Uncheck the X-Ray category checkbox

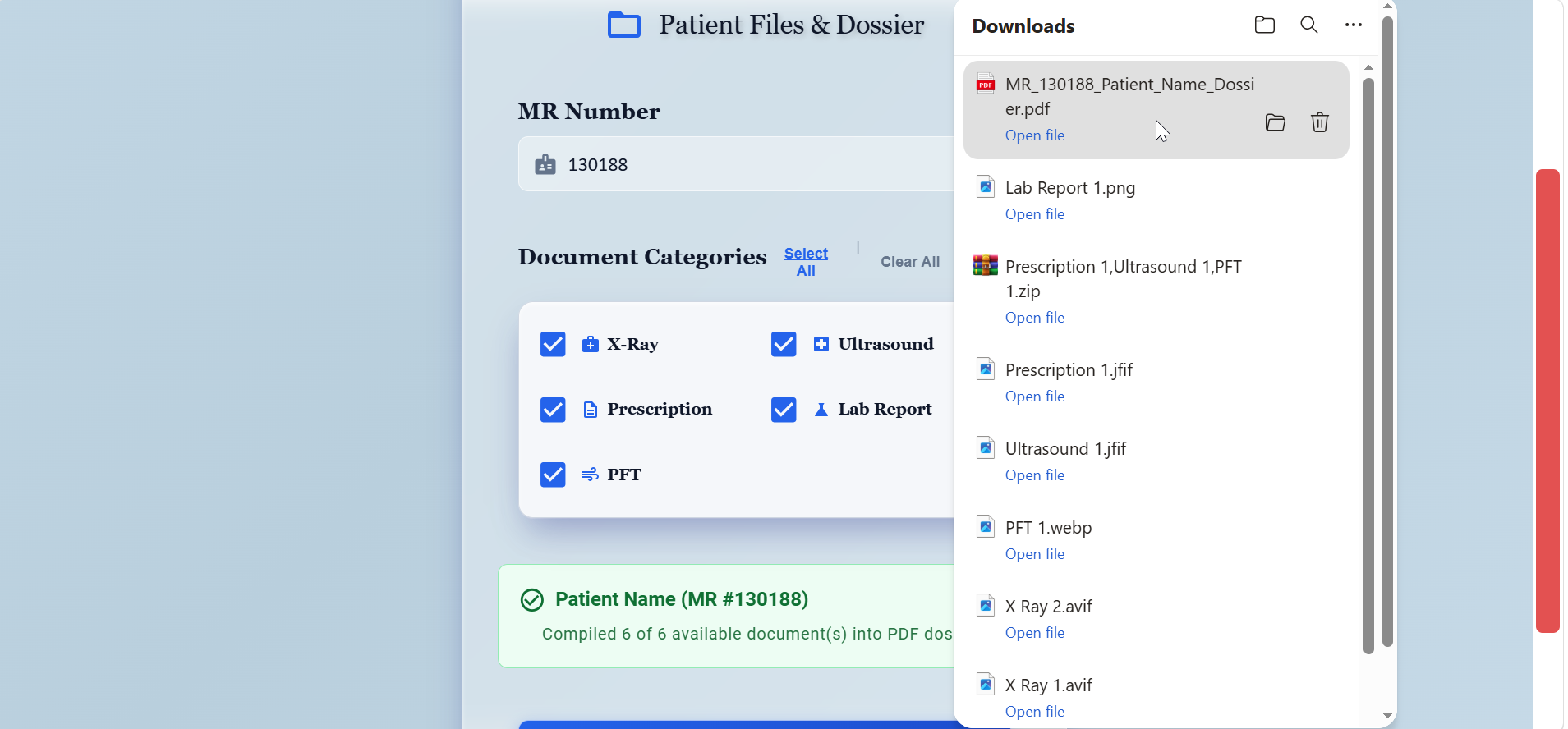click(553, 344)
